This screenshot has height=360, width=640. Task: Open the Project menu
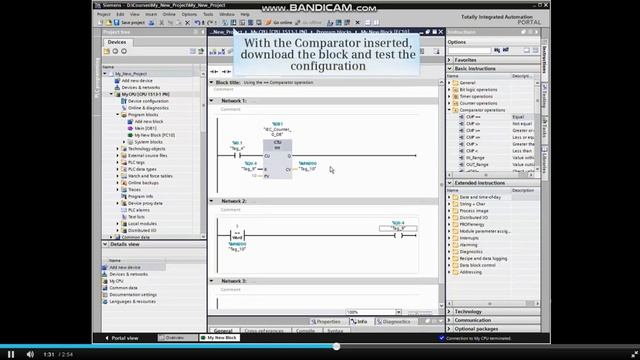(x=104, y=14)
